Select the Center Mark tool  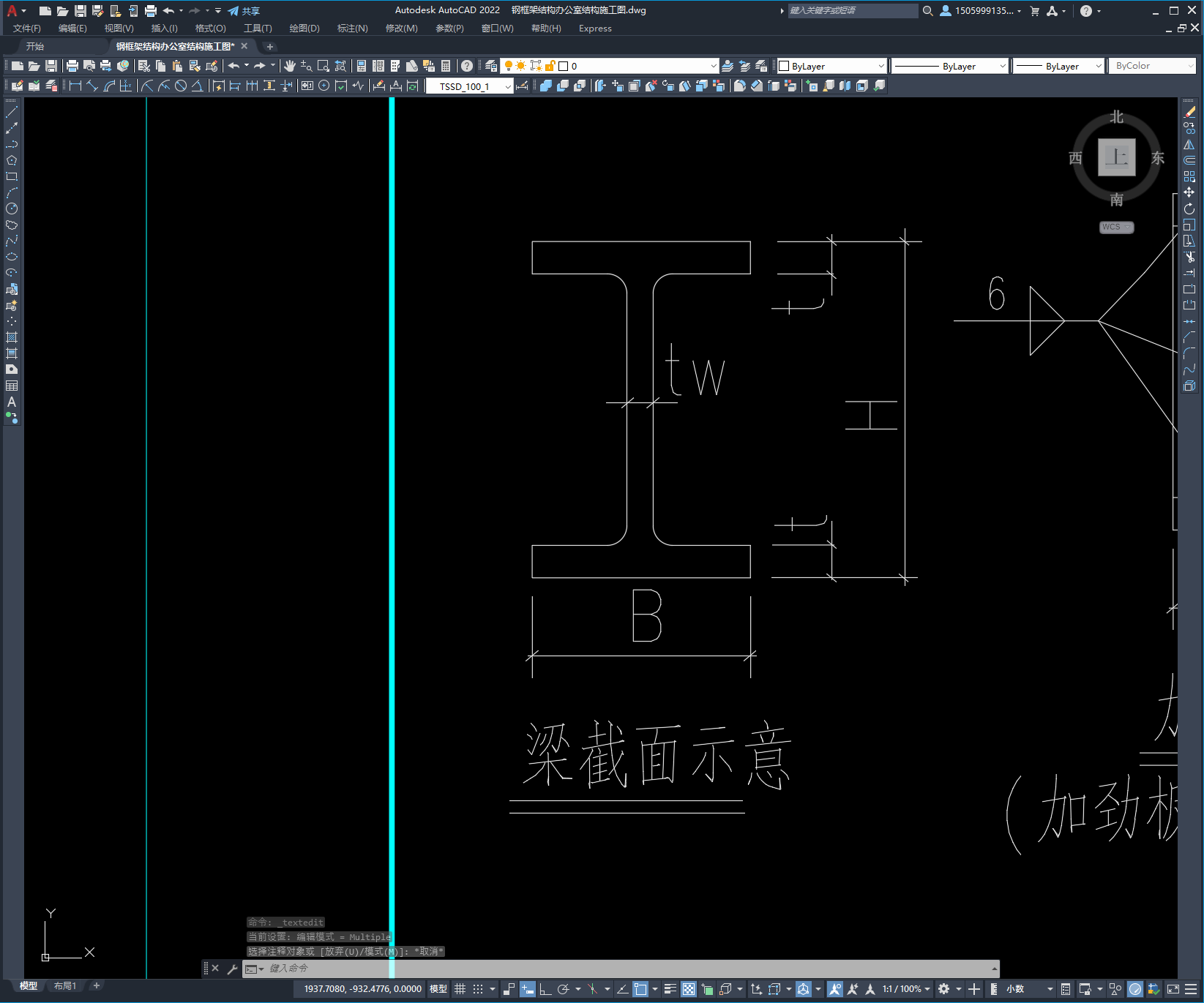324,86
